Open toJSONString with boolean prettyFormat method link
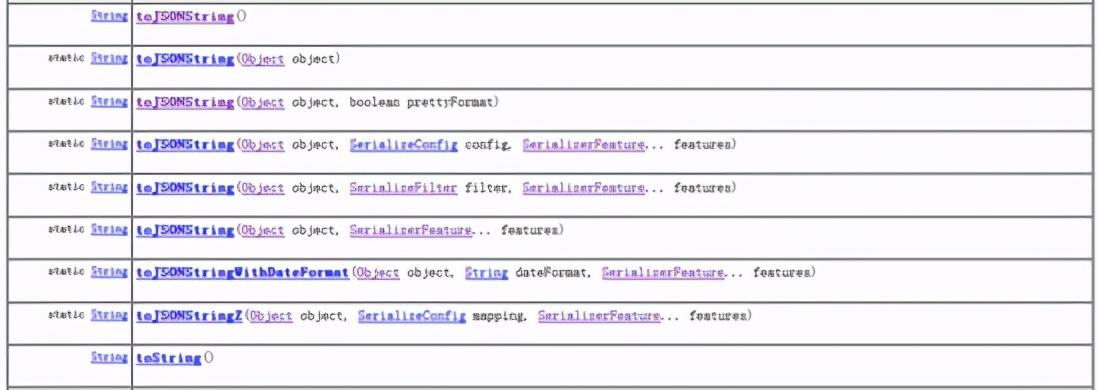The width and height of the screenshot is (1100, 390). [x=185, y=102]
